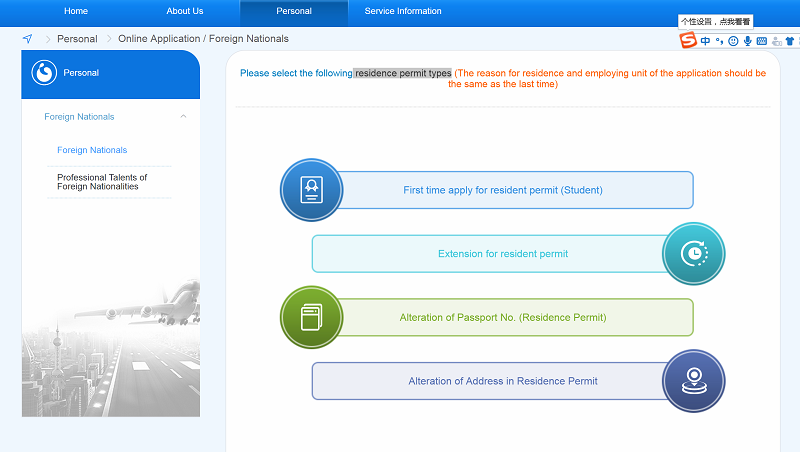Image resolution: width=800 pixels, height=452 pixels.
Task: Click Online Application / Foreign Nationals breadcrumb
Action: (203, 39)
